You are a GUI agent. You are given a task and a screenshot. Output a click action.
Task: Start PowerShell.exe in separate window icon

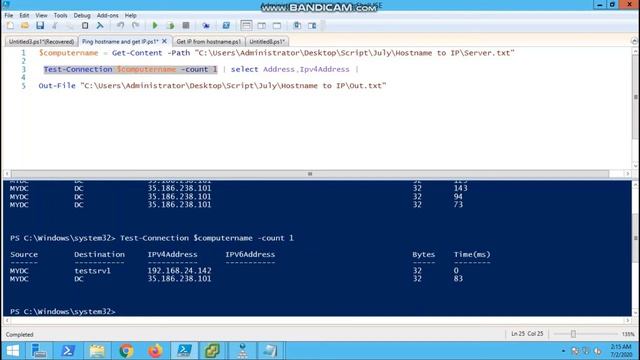click(226, 26)
